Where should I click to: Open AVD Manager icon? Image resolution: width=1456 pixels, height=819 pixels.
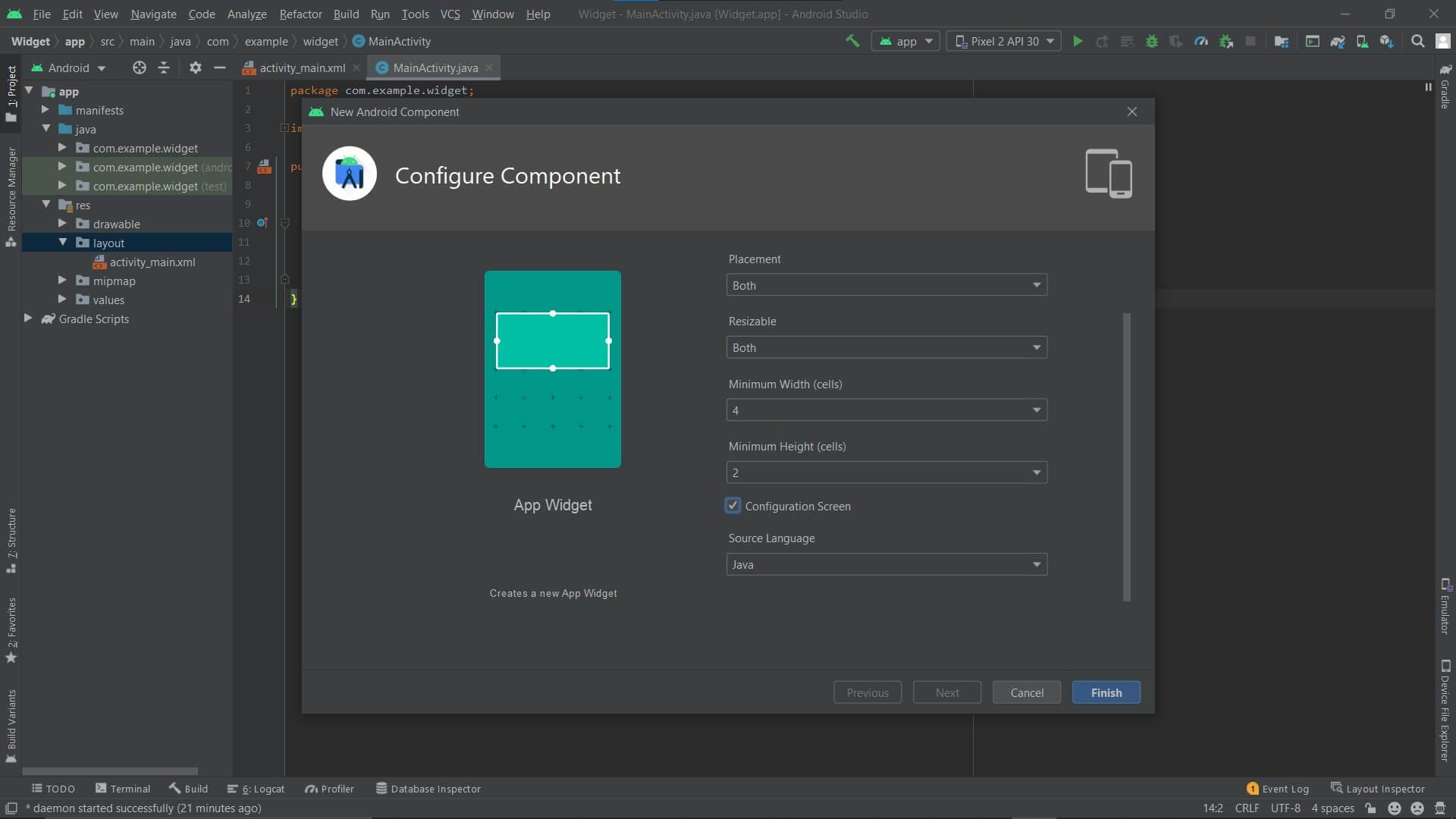[x=1362, y=41]
